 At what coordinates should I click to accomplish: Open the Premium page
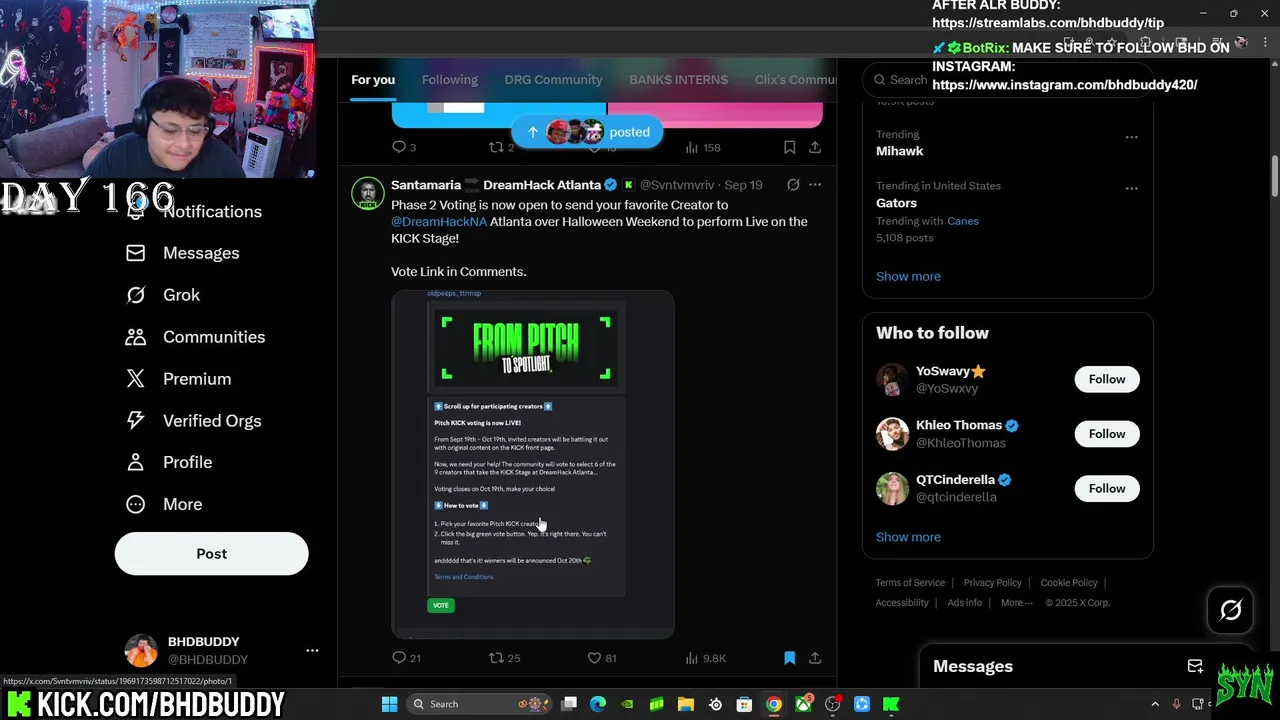click(178, 379)
